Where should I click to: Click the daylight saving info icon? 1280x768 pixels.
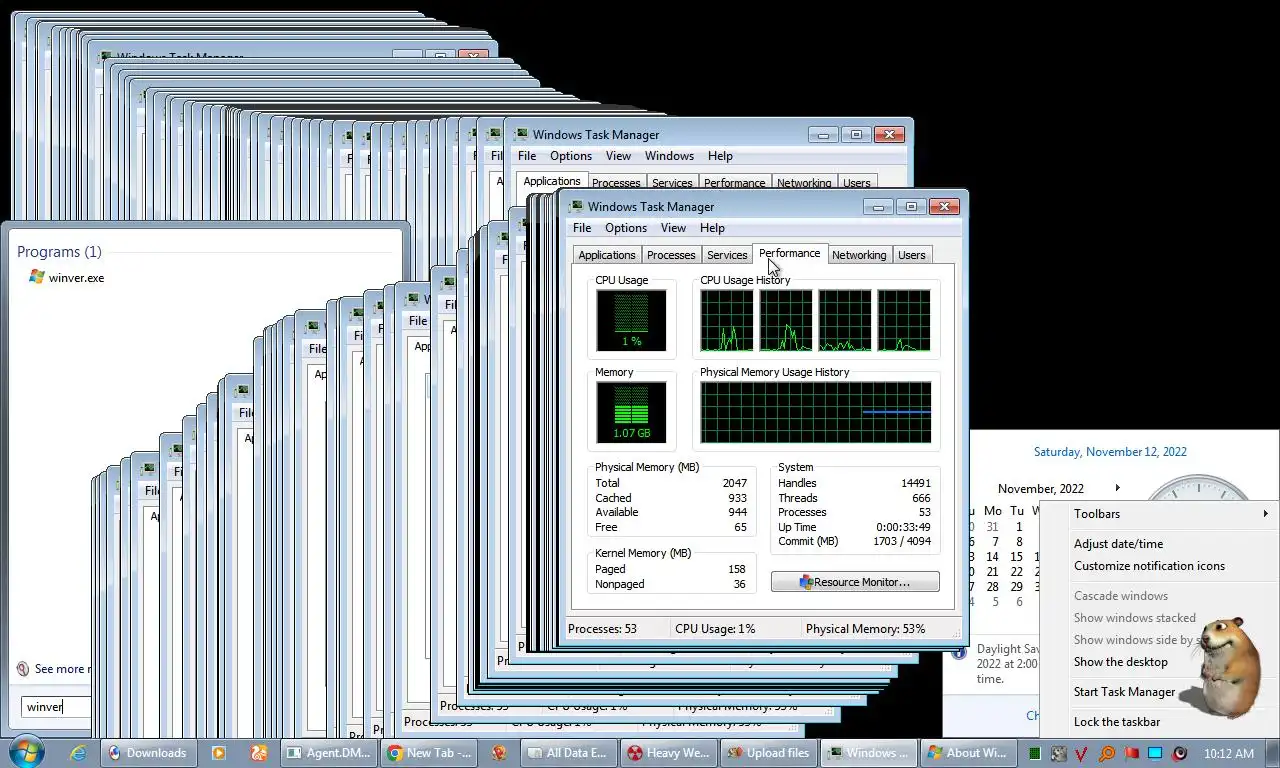[958, 654]
